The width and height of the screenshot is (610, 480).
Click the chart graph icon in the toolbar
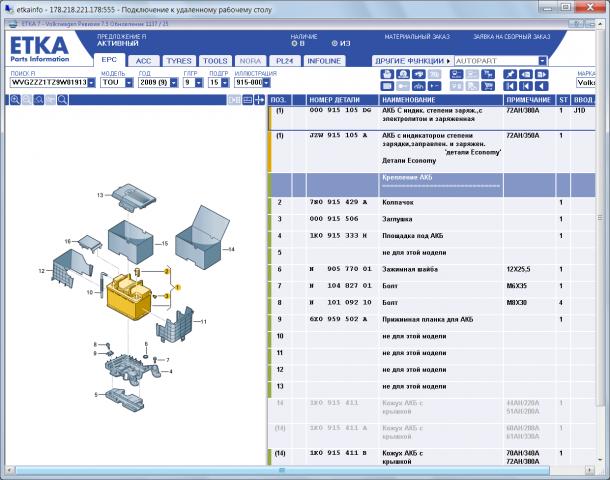[419, 86]
